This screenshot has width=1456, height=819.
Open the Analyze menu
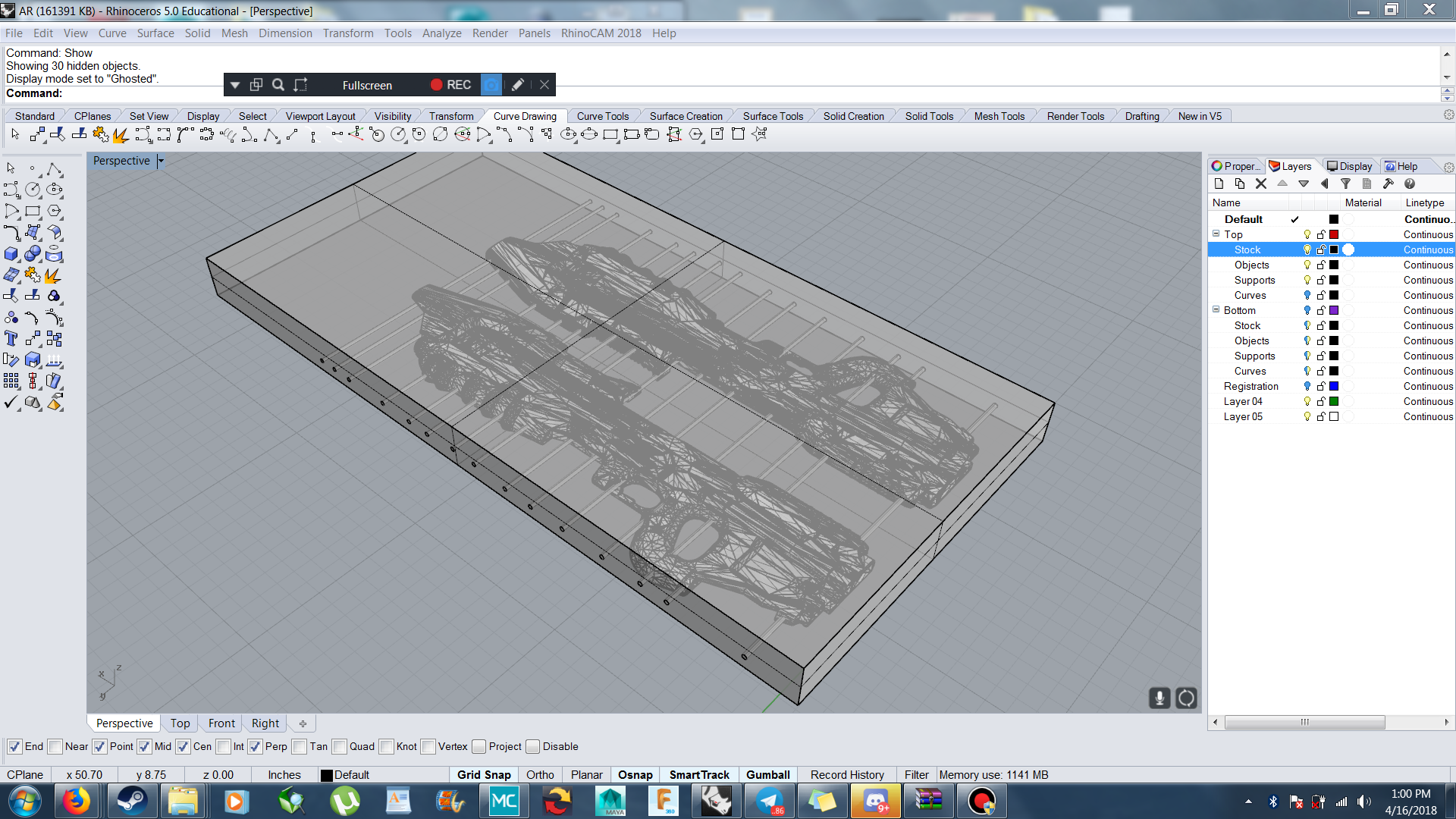point(441,33)
